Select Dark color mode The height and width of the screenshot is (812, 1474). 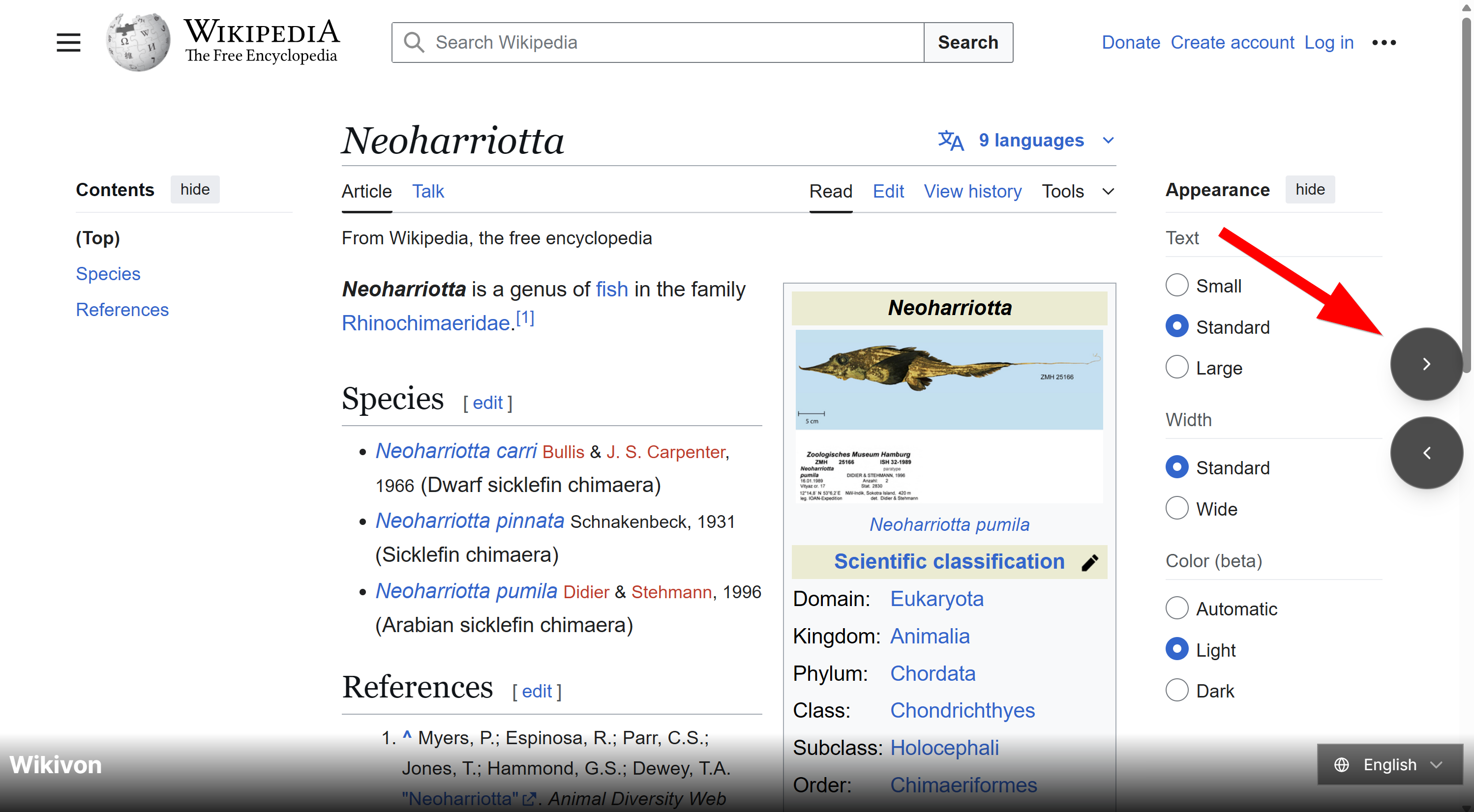(1176, 691)
